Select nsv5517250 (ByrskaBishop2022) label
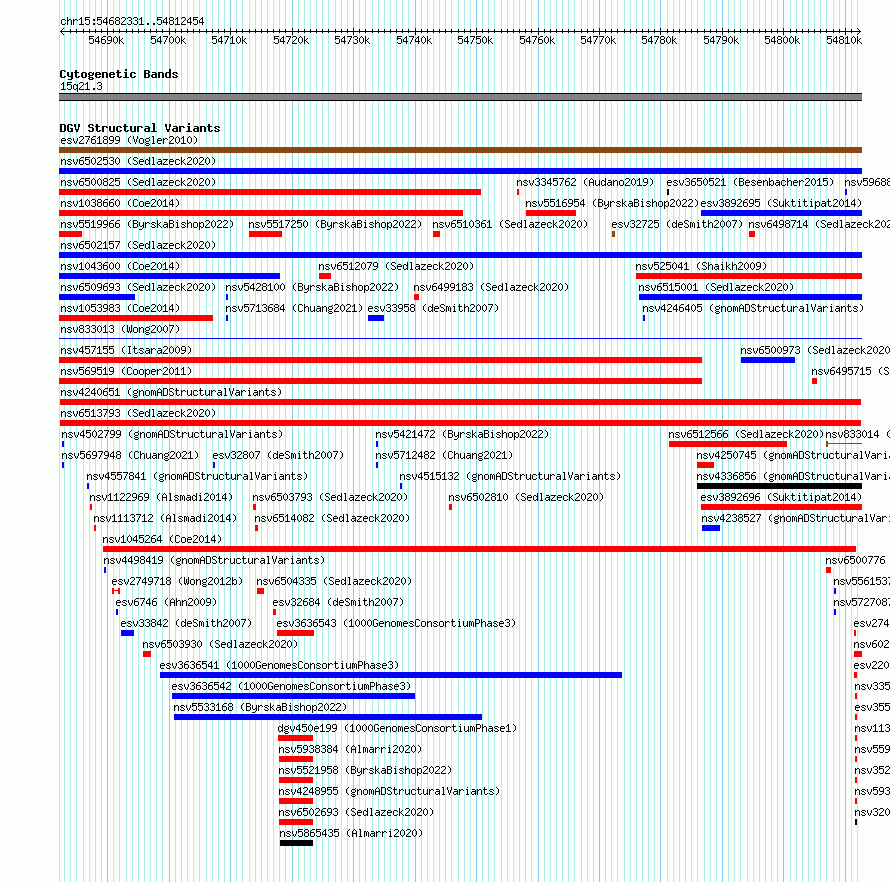 (335, 224)
